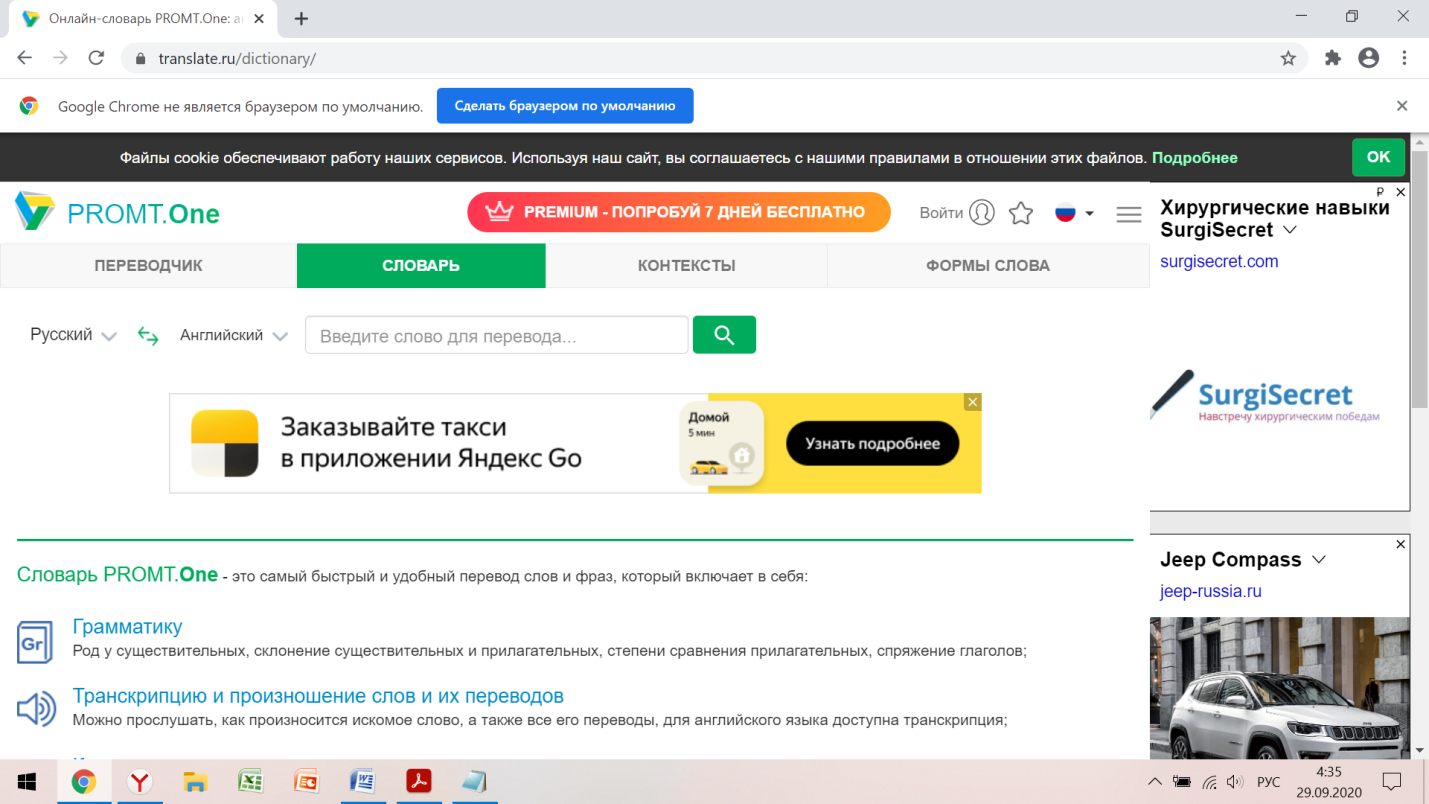Switch to the ПЕРЕВОДЧИК tab

click(148, 266)
